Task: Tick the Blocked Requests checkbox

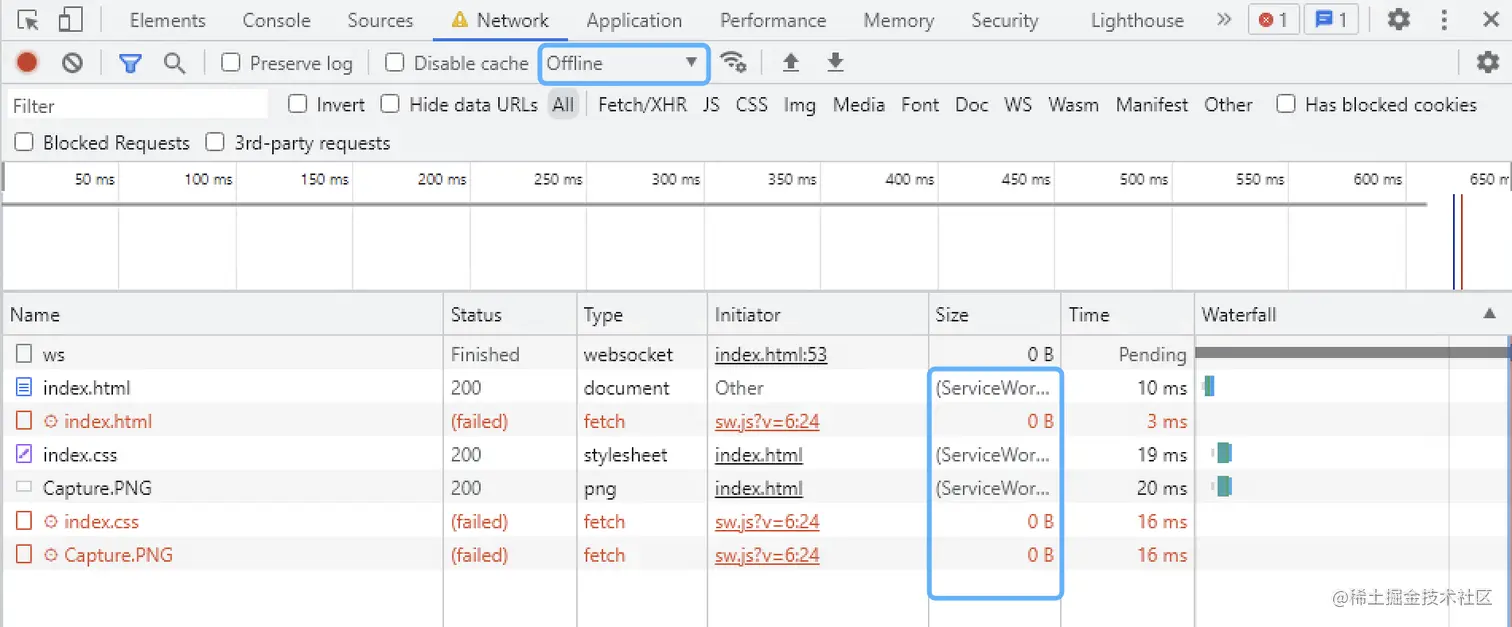Action: 24,142
